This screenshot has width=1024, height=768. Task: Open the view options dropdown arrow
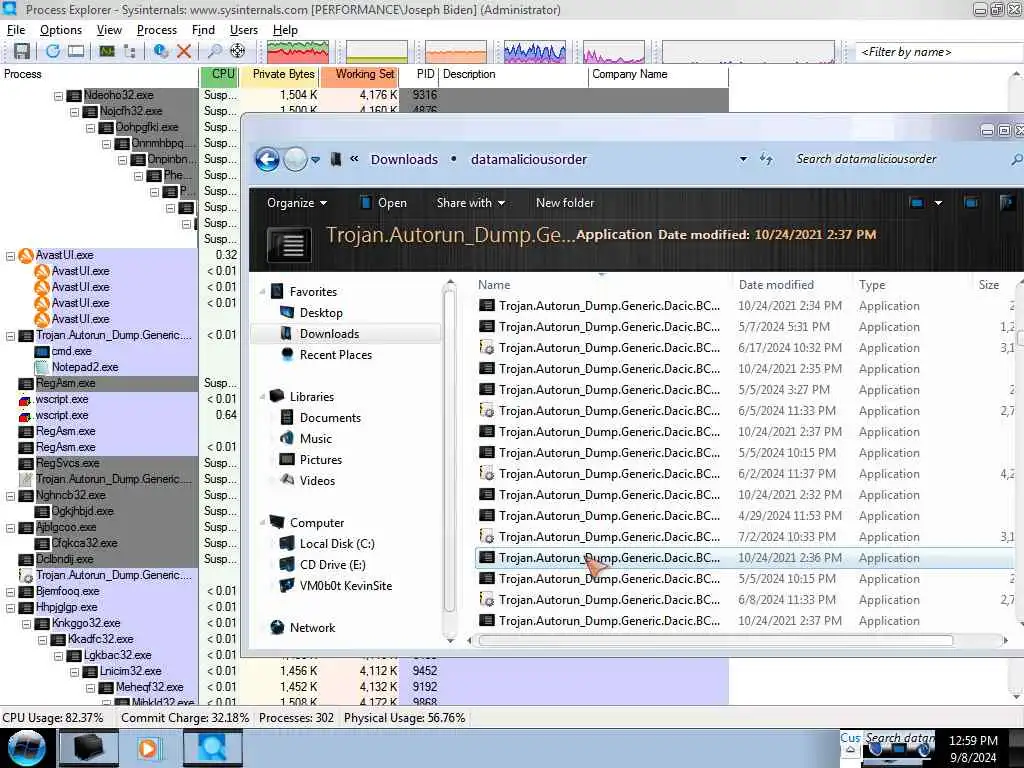click(938, 203)
